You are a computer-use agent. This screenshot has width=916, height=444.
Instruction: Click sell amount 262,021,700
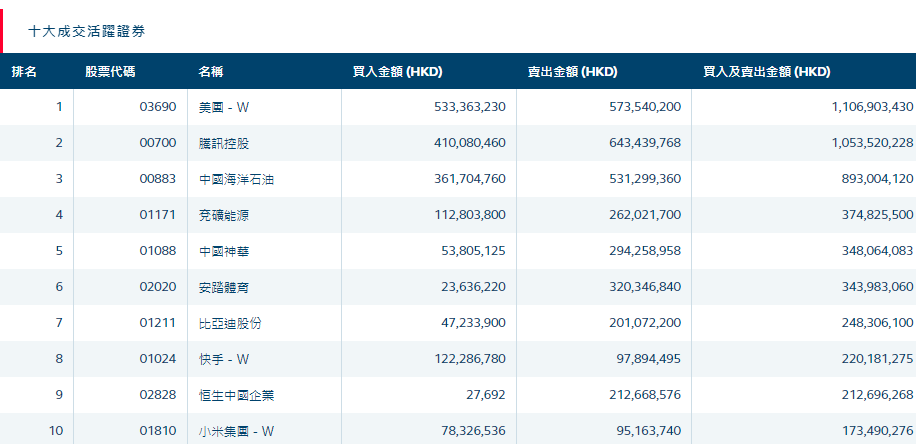point(645,215)
